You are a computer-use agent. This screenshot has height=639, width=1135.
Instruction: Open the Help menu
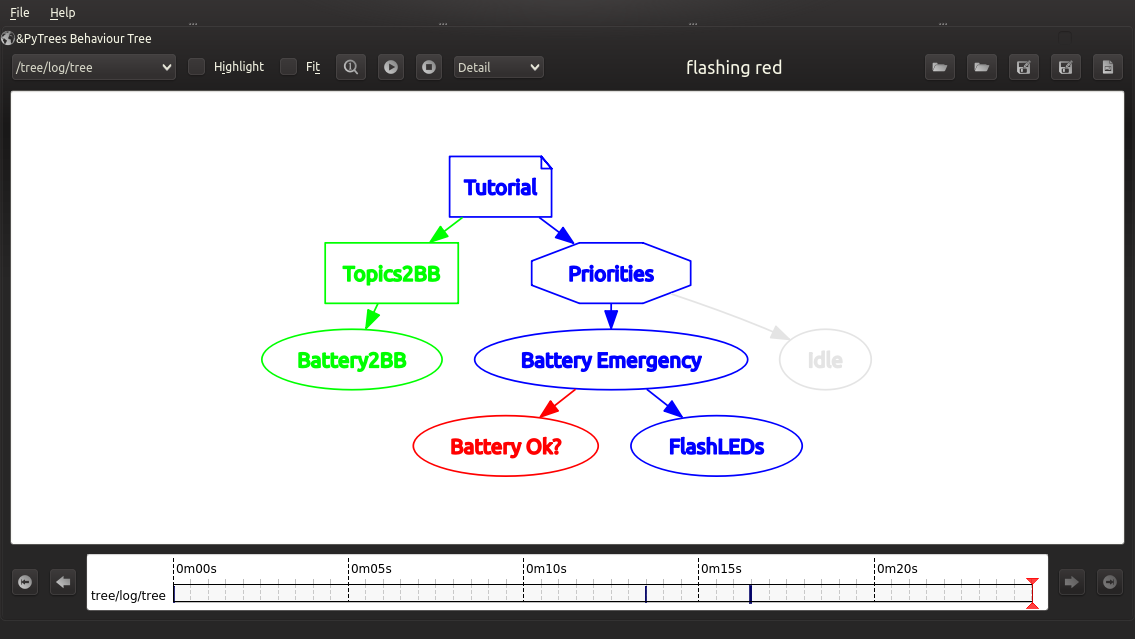[x=62, y=13]
